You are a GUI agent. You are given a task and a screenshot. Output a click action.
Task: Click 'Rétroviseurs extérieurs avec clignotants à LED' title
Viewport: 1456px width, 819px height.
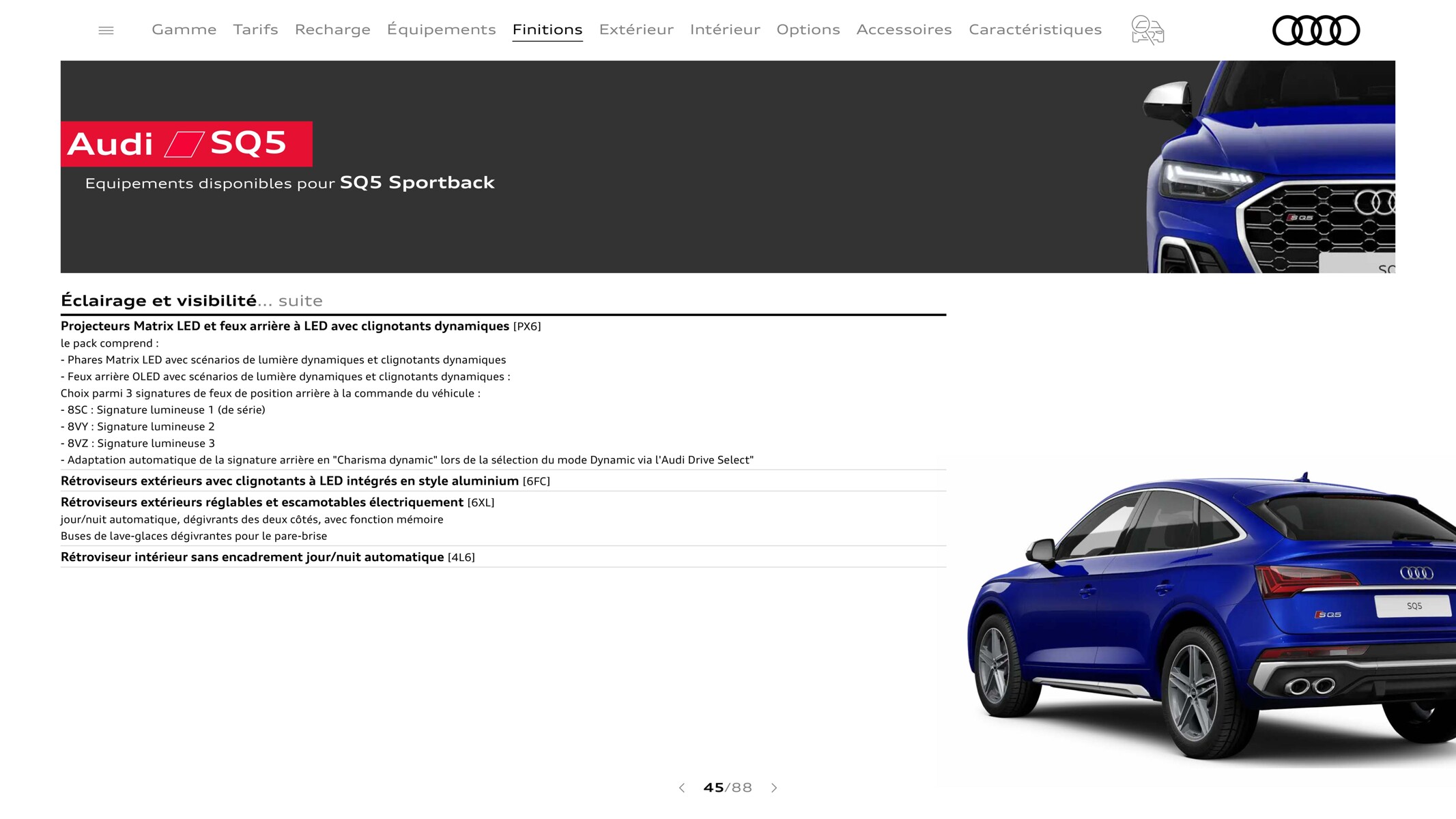289,481
